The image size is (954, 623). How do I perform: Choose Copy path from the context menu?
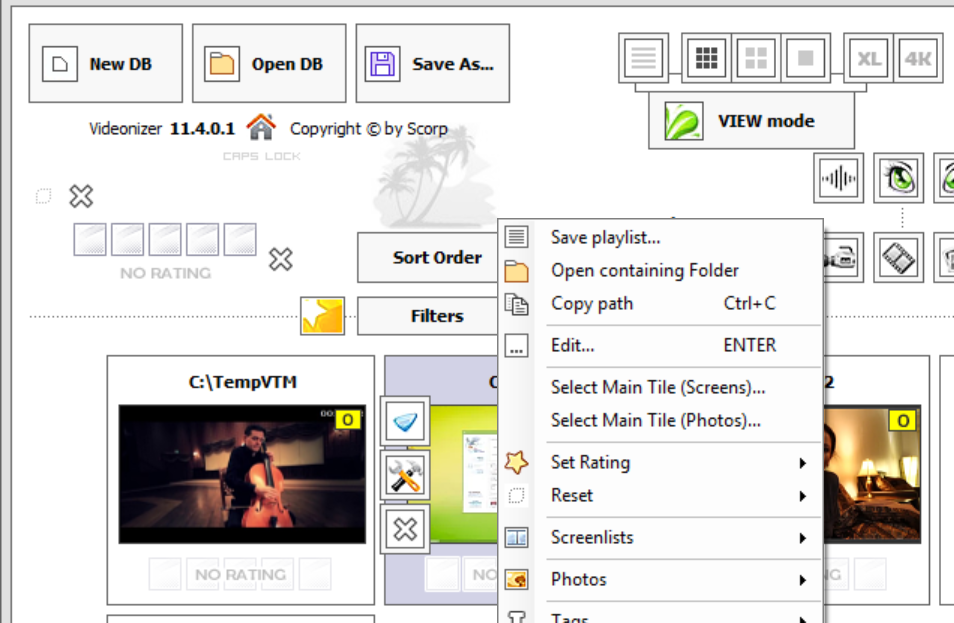pos(592,303)
